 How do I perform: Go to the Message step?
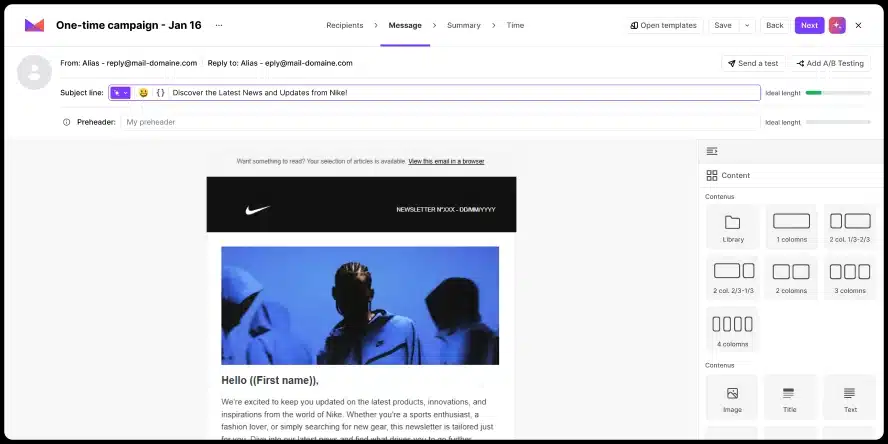405,25
